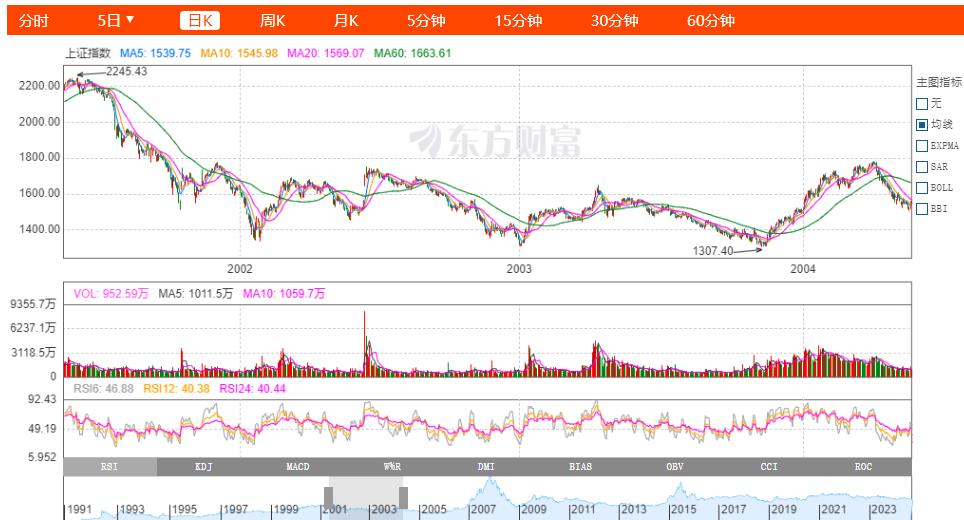Image resolution: width=964 pixels, height=520 pixels.
Task: Open the 5日 dropdown arrow
Action: click(130, 20)
